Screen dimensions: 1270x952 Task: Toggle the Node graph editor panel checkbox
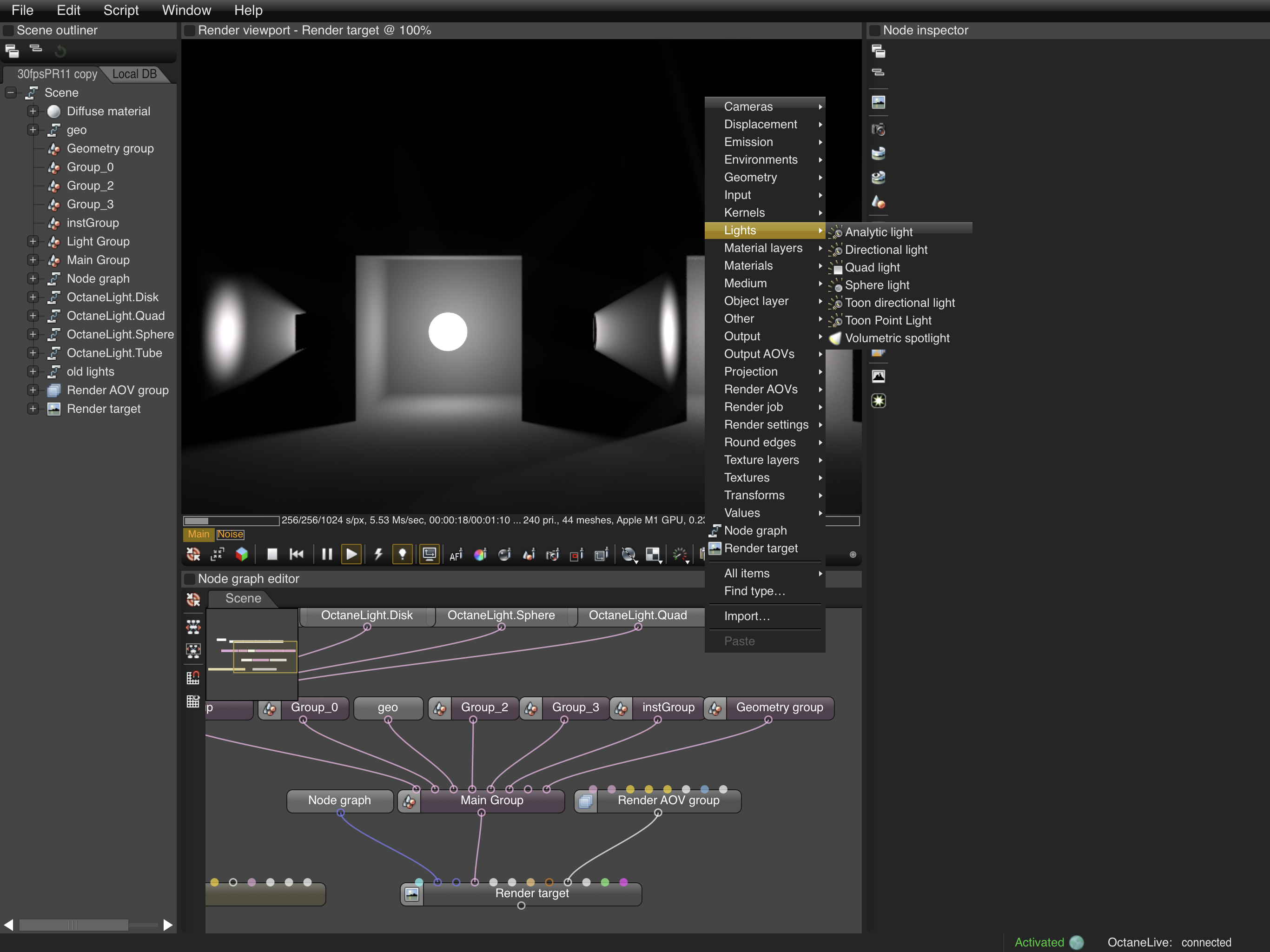click(190, 579)
